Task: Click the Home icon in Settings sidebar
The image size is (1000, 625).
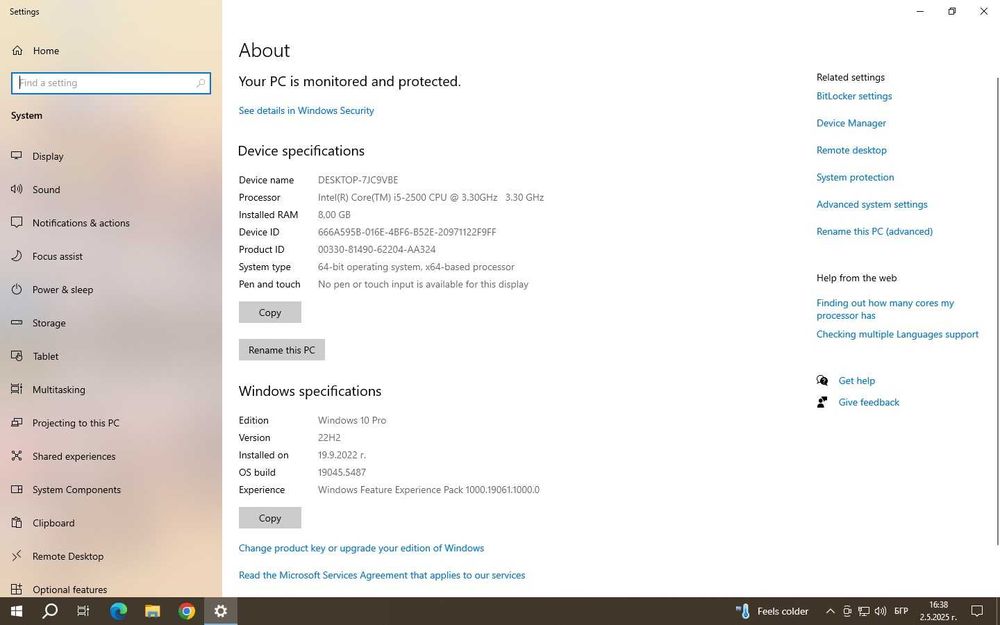Action: [x=17, y=50]
